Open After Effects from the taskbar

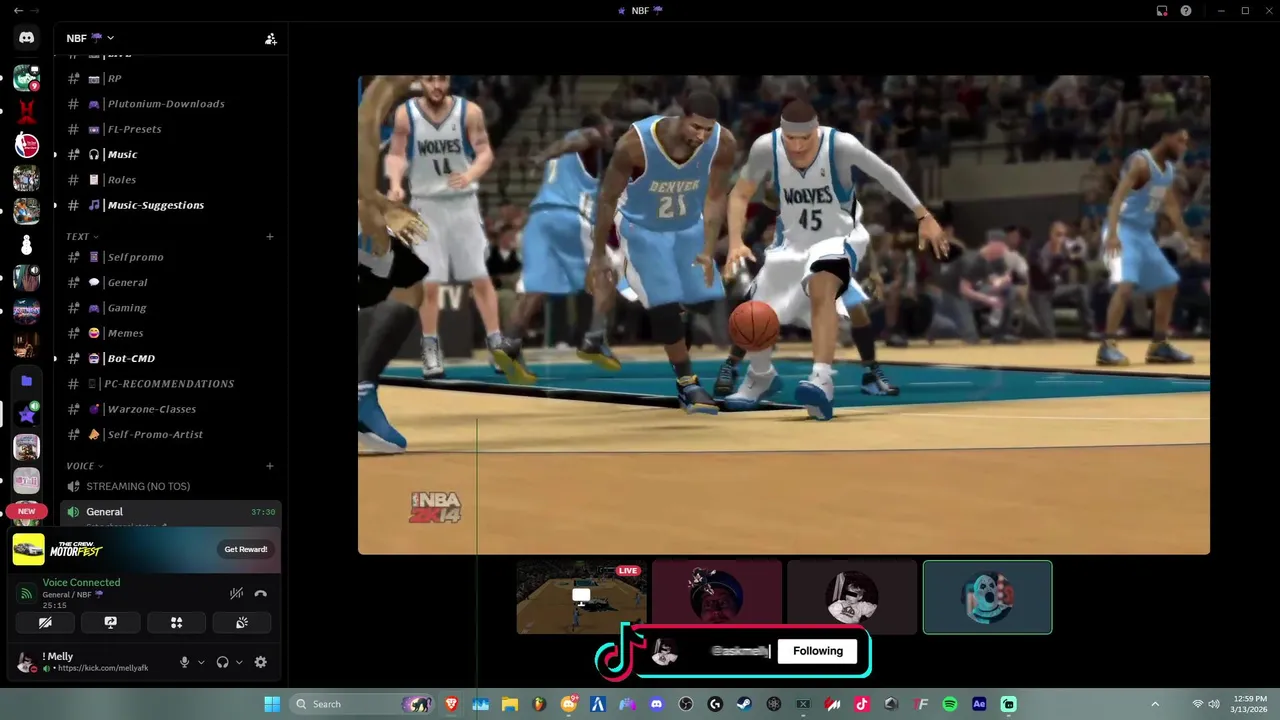tap(979, 704)
